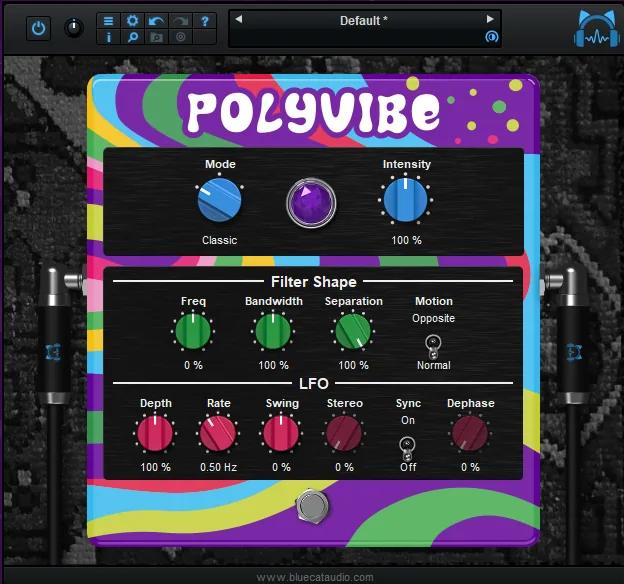The width and height of the screenshot is (624, 584).
Task: Click the Freq green knob
Action: point(193,331)
